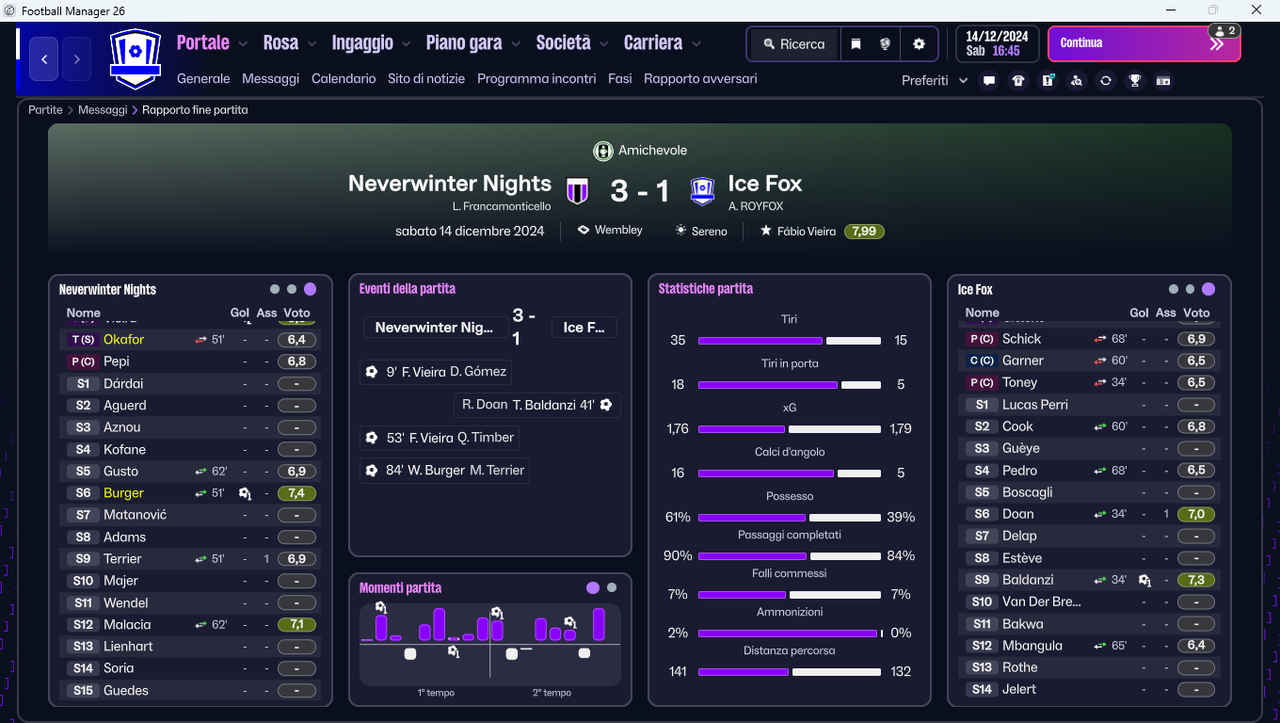This screenshot has width=1280, height=723.
Task: Expand the Portale dropdown chevron
Action: click(241, 44)
